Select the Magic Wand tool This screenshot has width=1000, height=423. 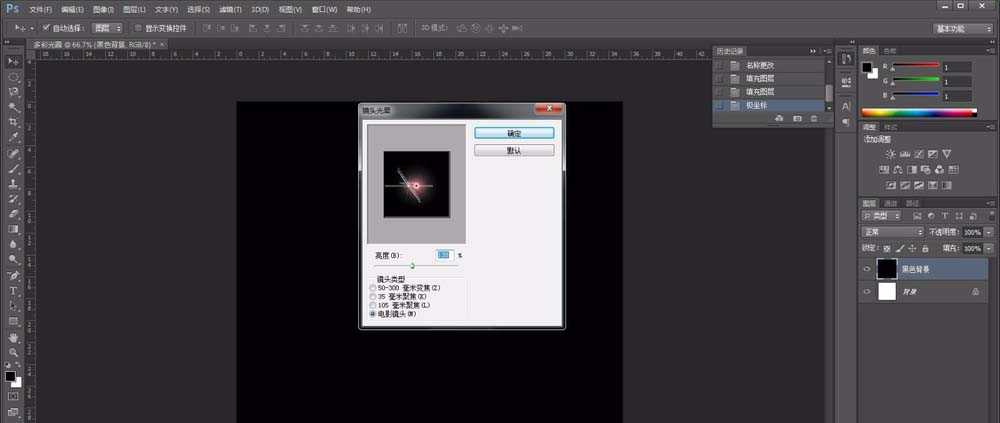pos(14,107)
